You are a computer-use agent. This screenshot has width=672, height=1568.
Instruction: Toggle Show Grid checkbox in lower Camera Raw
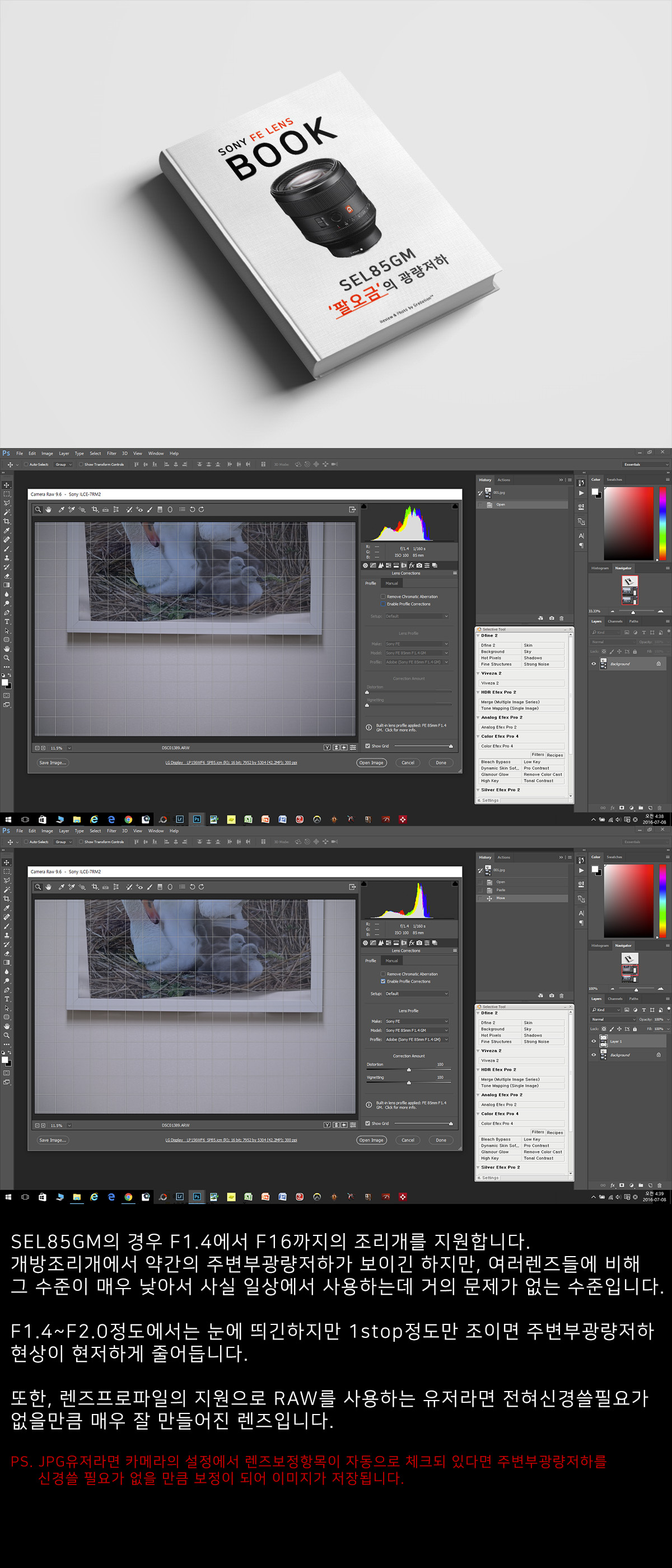(368, 1123)
